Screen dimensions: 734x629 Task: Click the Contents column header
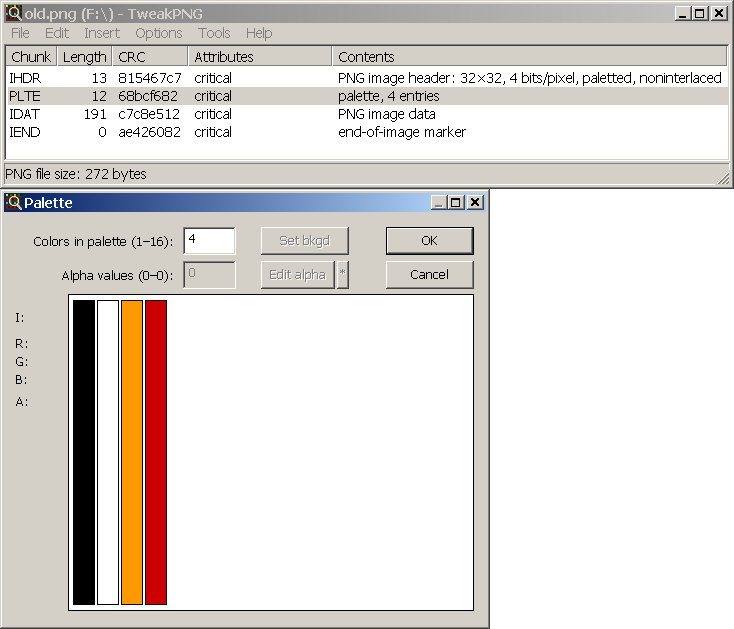point(530,57)
